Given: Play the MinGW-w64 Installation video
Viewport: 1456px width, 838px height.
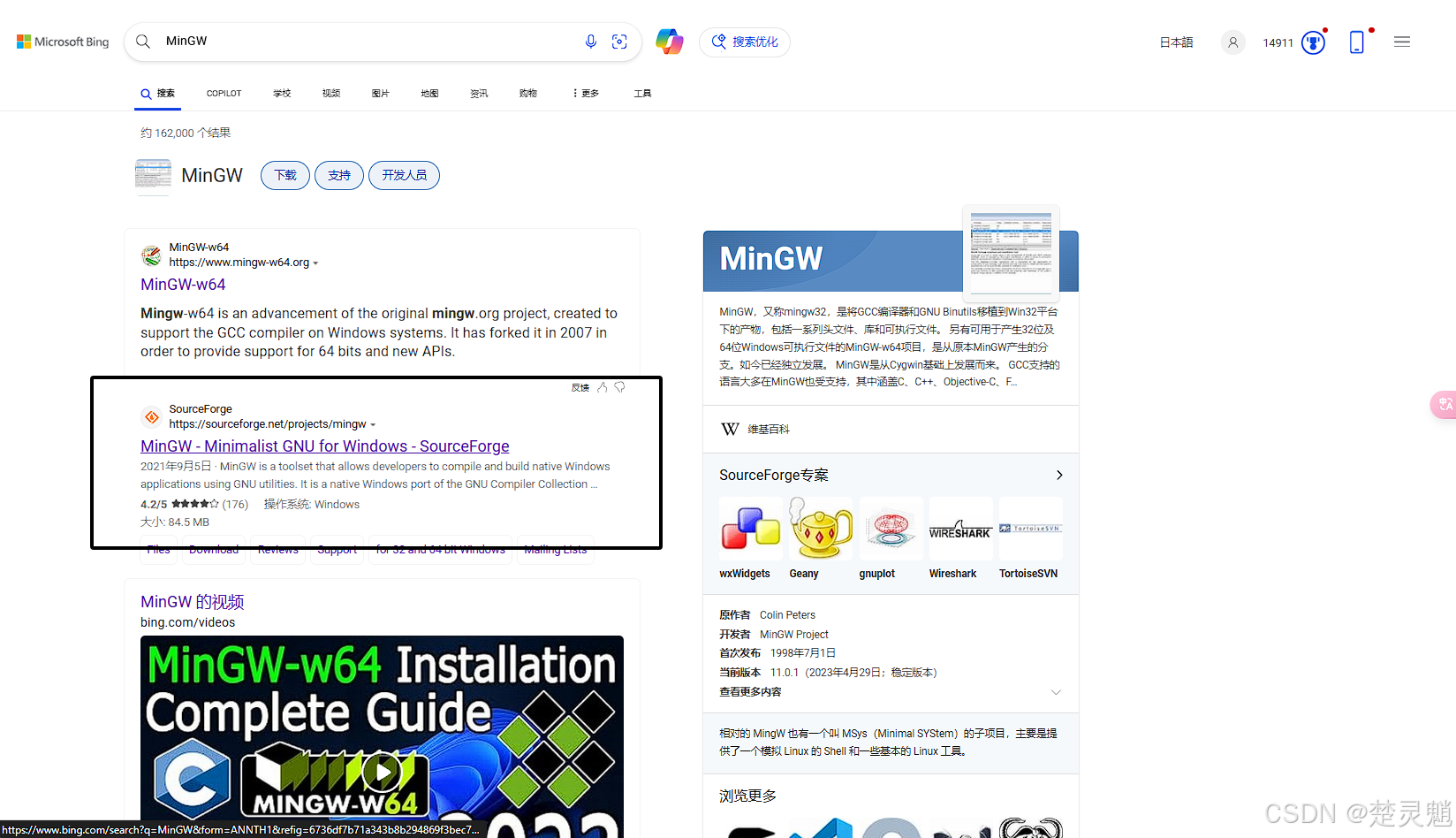Looking at the screenshot, I should point(382,773).
